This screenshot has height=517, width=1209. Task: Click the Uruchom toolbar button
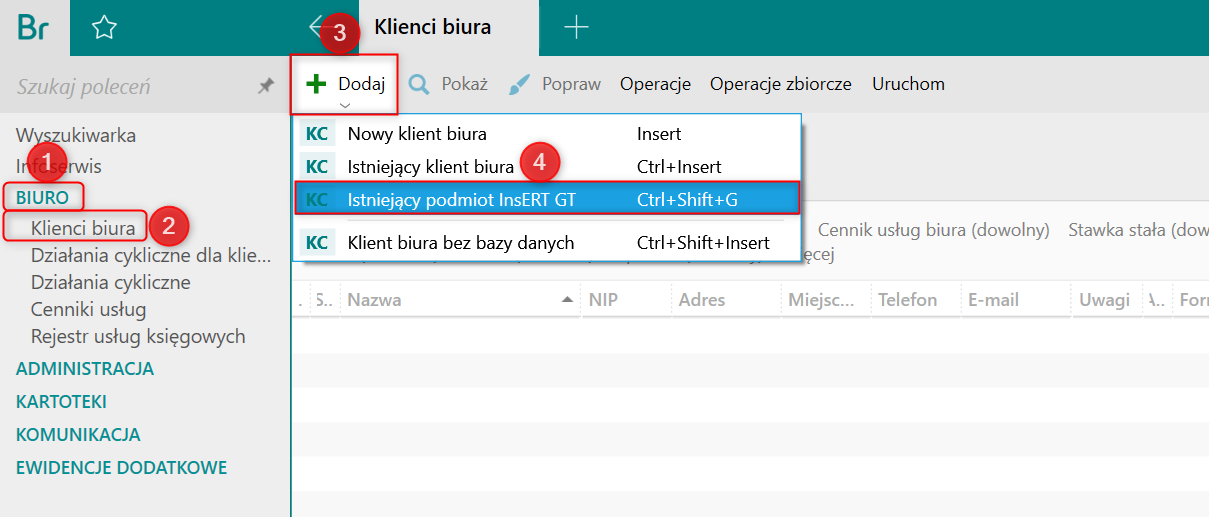tap(908, 84)
